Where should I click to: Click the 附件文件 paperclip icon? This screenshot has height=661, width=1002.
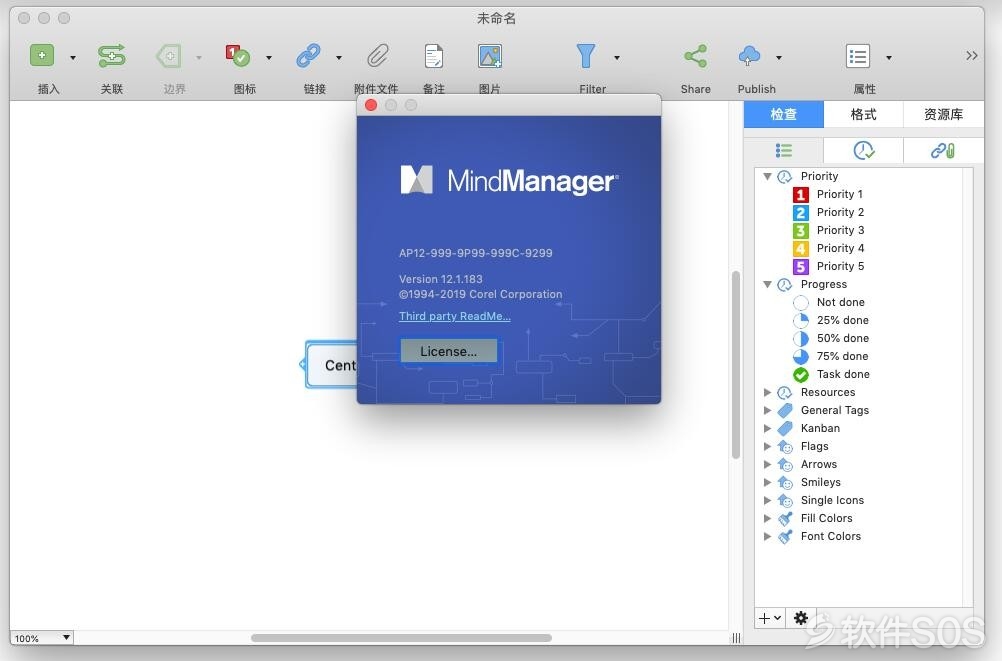(x=378, y=56)
